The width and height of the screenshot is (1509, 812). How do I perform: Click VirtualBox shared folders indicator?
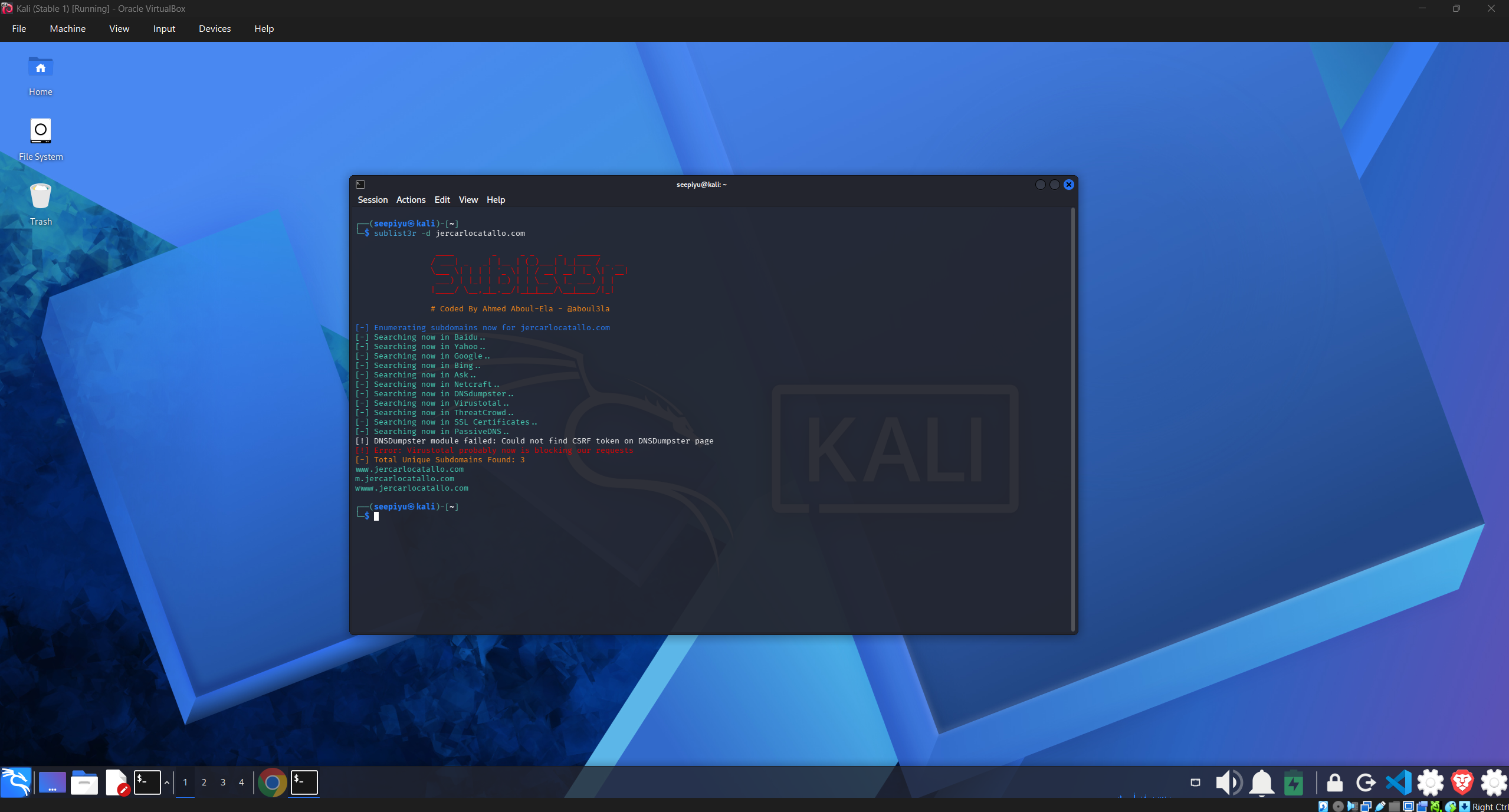pyautogui.click(x=1394, y=806)
